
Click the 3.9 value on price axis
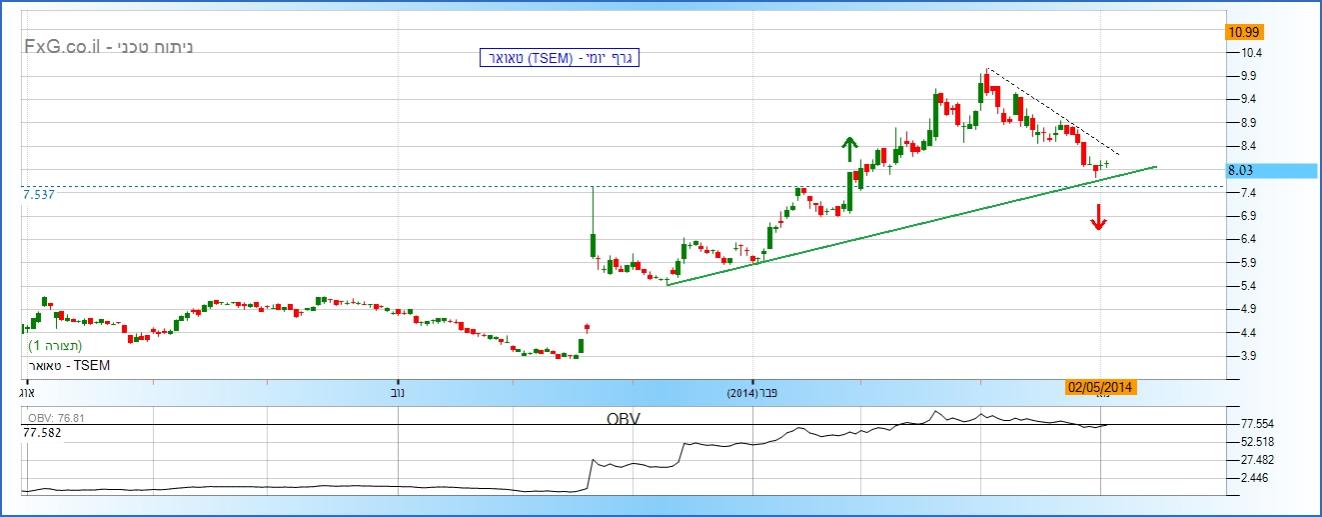tap(1248, 356)
